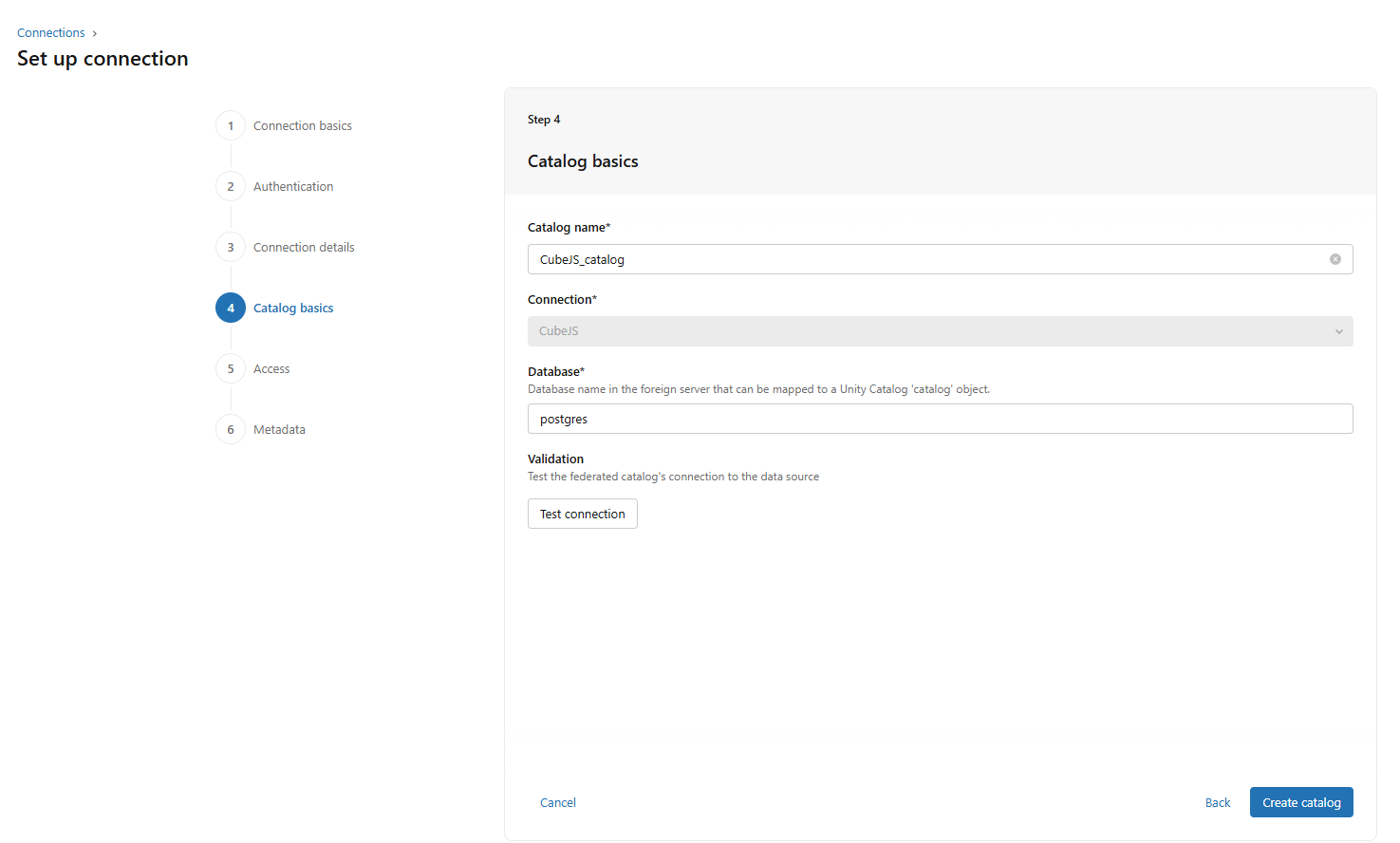Select the highlighted step 4 circle

[231, 308]
